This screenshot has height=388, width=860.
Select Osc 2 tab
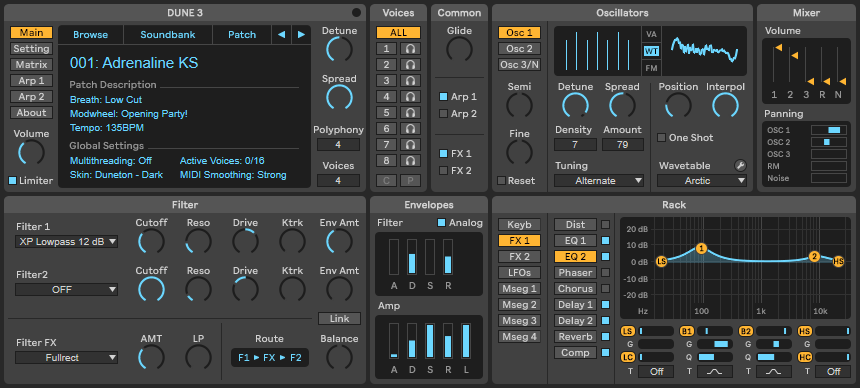click(x=519, y=49)
